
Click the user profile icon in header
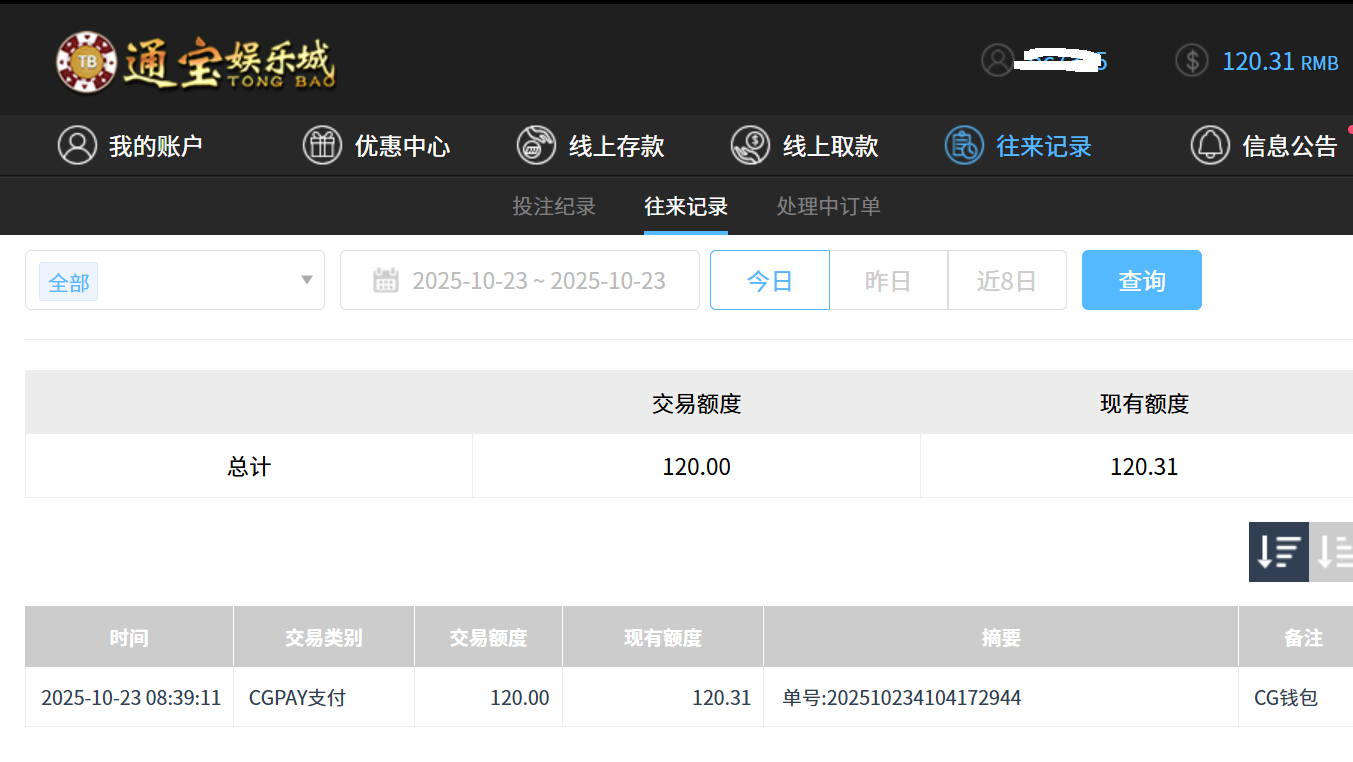[996, 60]
